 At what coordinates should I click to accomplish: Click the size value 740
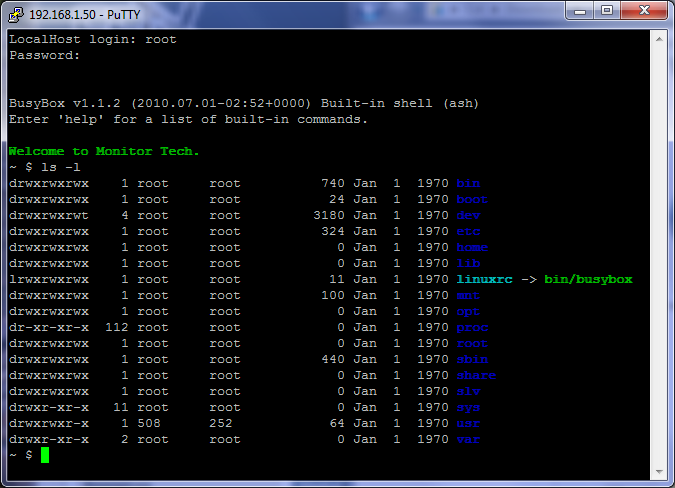pos(333,184)
